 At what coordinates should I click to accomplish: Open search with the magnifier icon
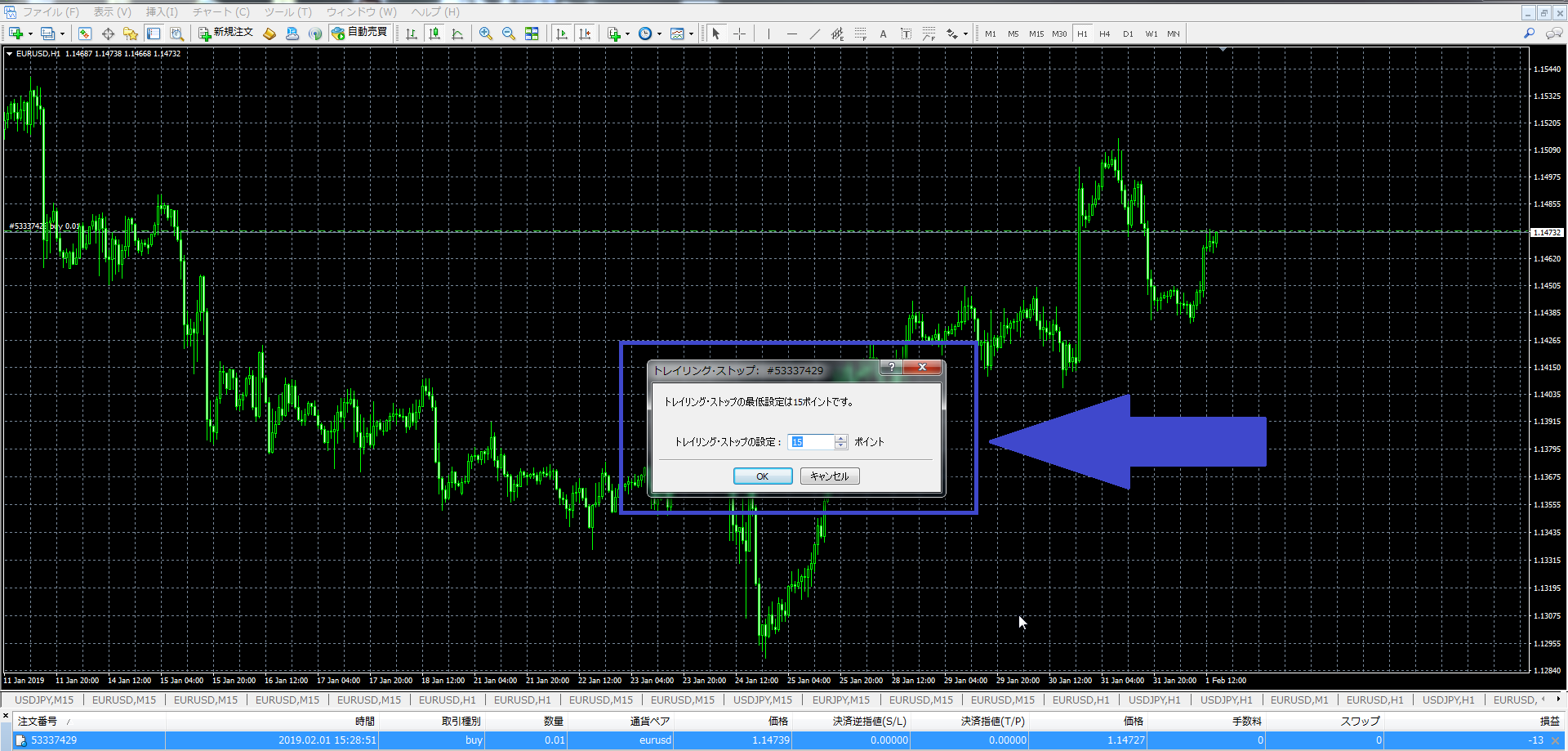pyautogui.click(x=1529, y=34)
